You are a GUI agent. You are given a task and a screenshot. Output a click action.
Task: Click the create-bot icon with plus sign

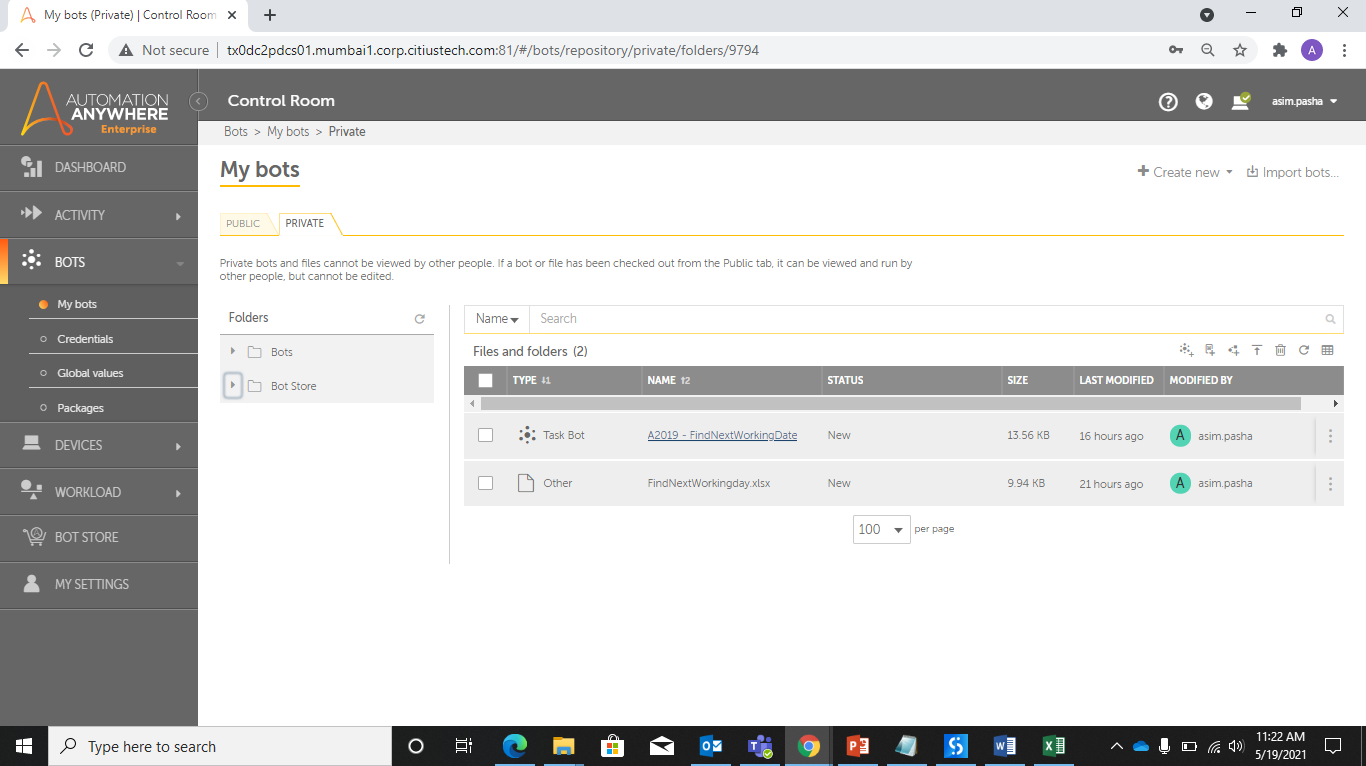point(1186,350)
